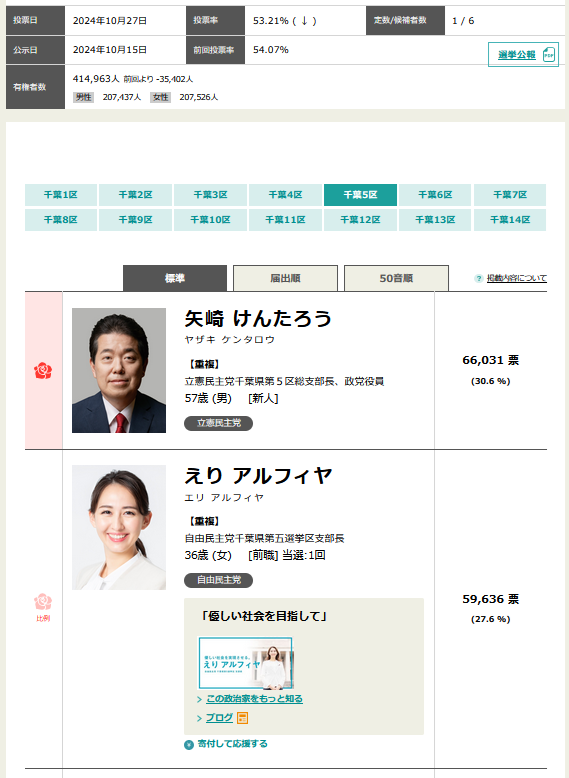This screenshot has height=778, width=569.
Task: Click the pink rose 比例 icon
Action: [43, 602]
